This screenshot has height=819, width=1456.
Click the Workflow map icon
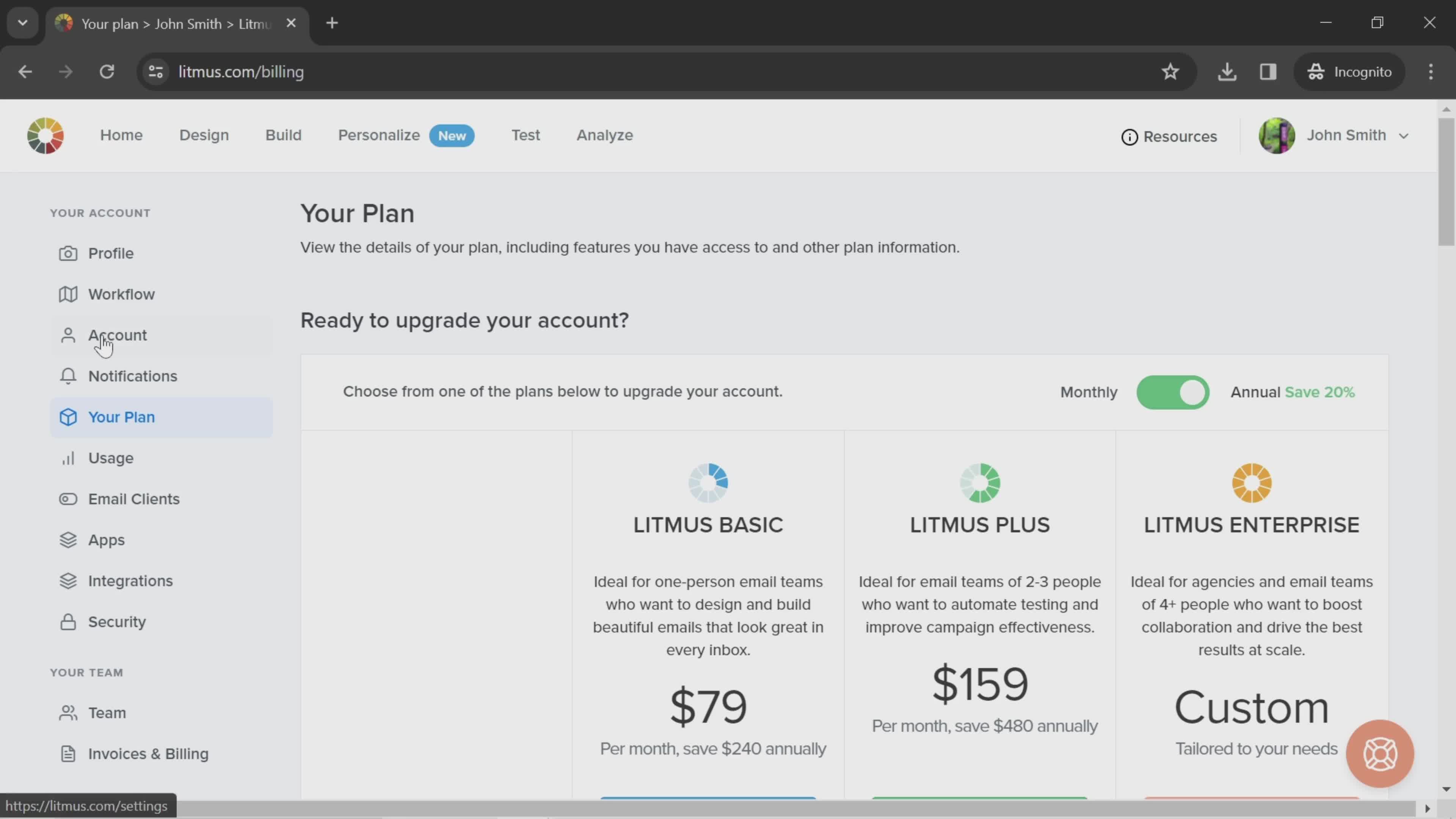(x=68, y=295)
